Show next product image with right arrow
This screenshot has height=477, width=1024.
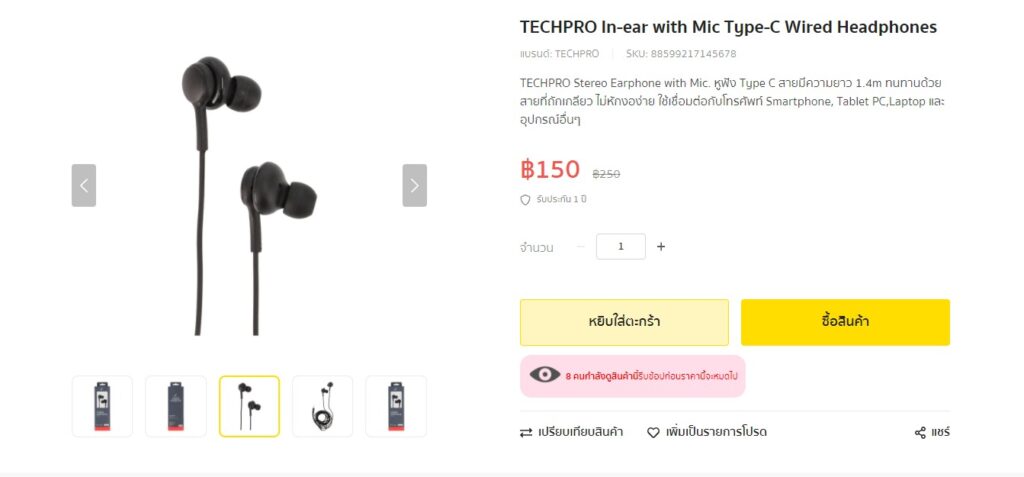[415, 186]
